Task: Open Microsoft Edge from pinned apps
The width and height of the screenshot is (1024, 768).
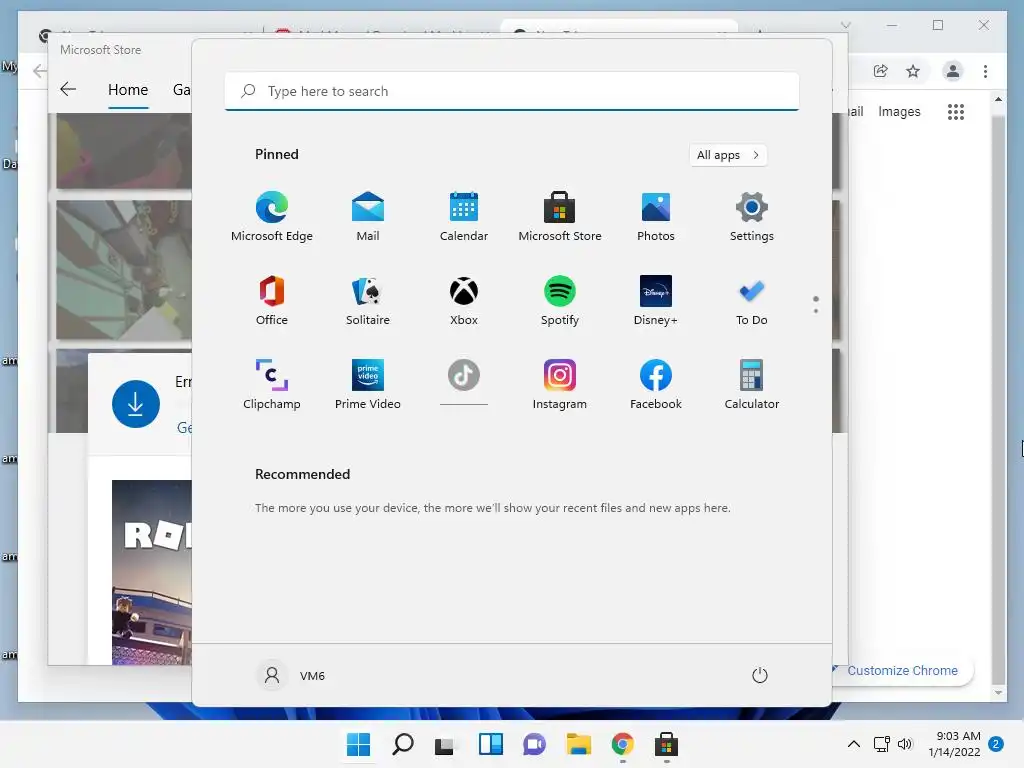Action: click(272, 217)
